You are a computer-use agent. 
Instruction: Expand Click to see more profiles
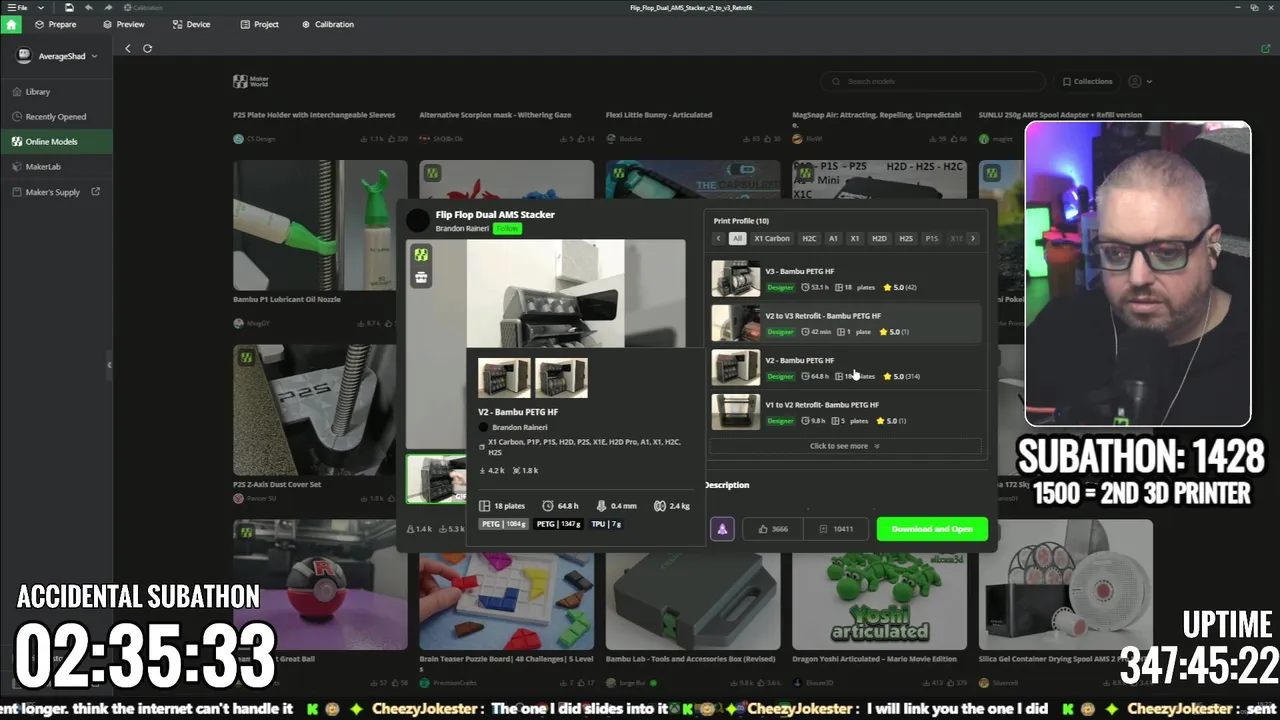846,446
